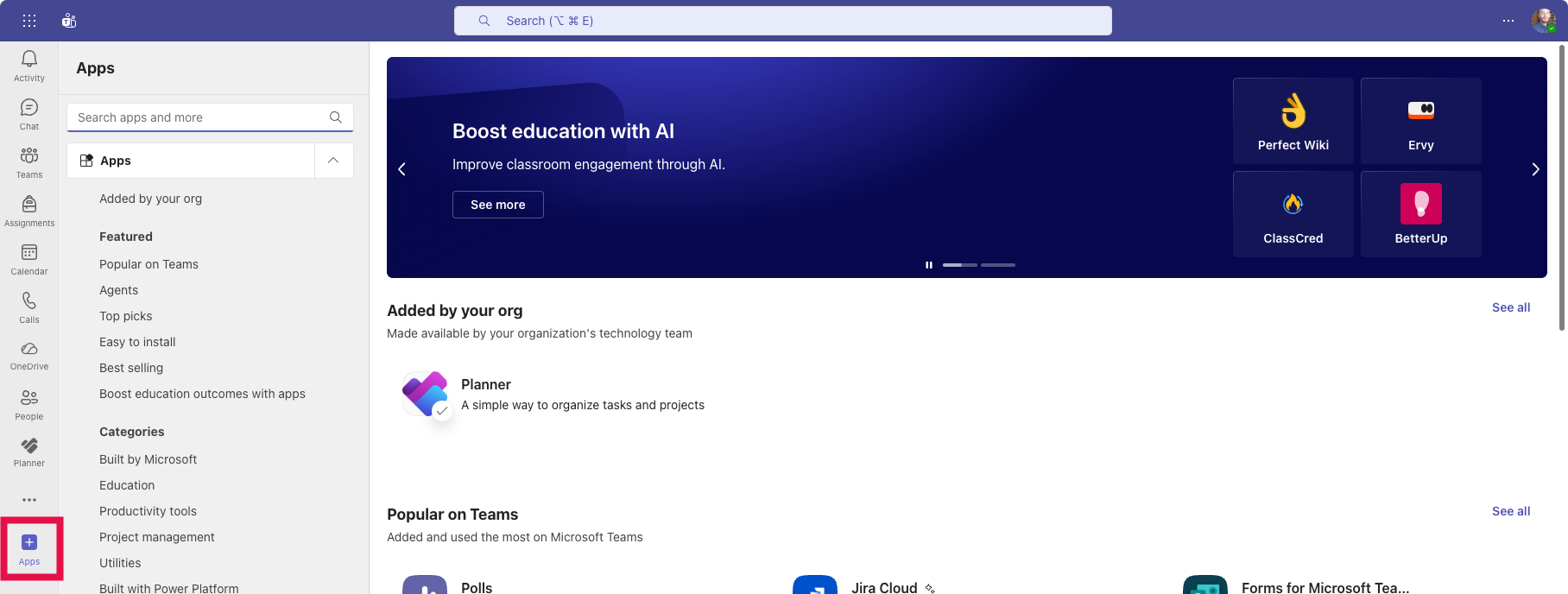This screenshot has height=594, width=1568.
Task: Open the profile avatar menu
Action: pos(1544,21)
